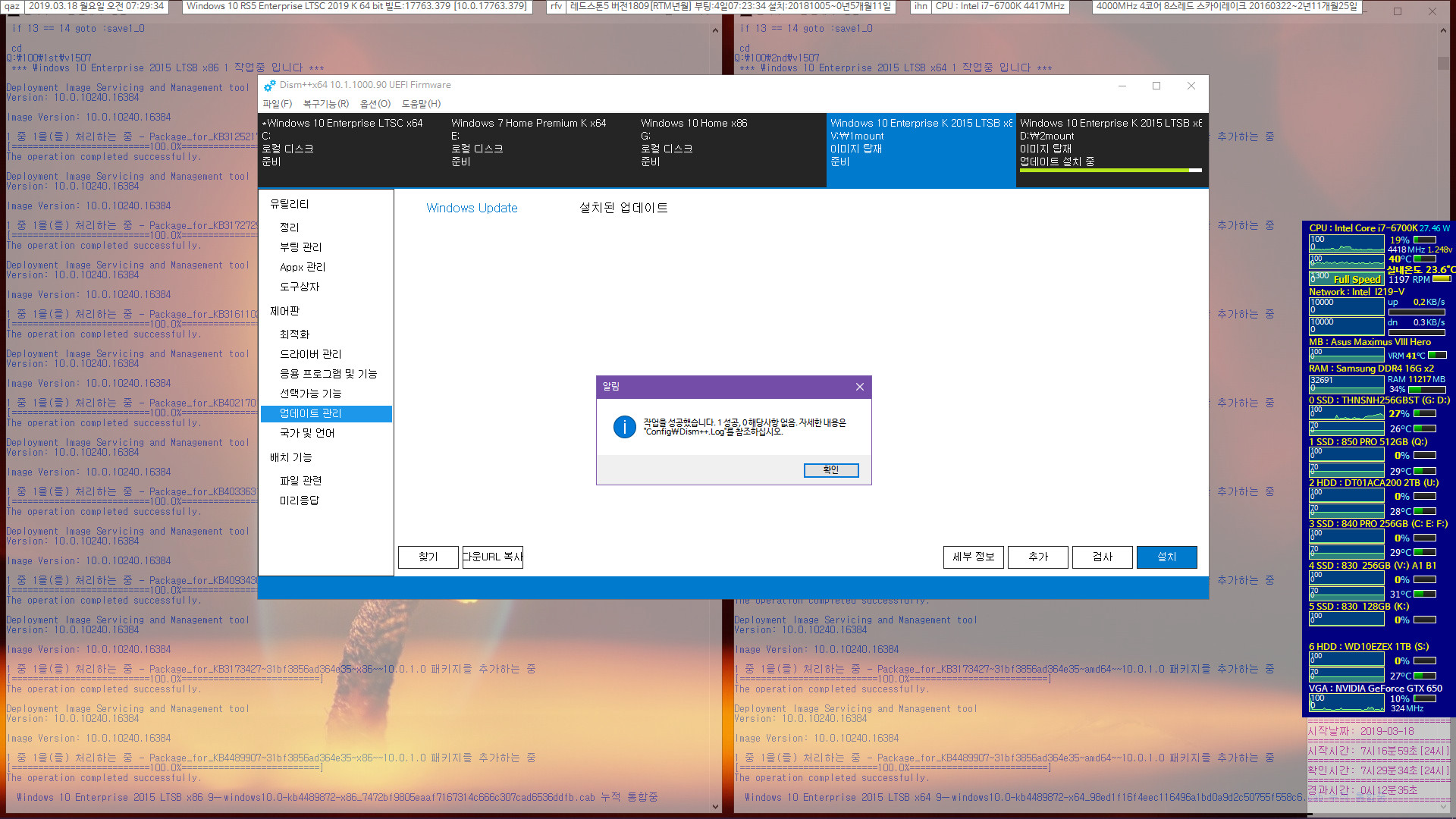Open 정리 in the sidebar

click(290, 227)
